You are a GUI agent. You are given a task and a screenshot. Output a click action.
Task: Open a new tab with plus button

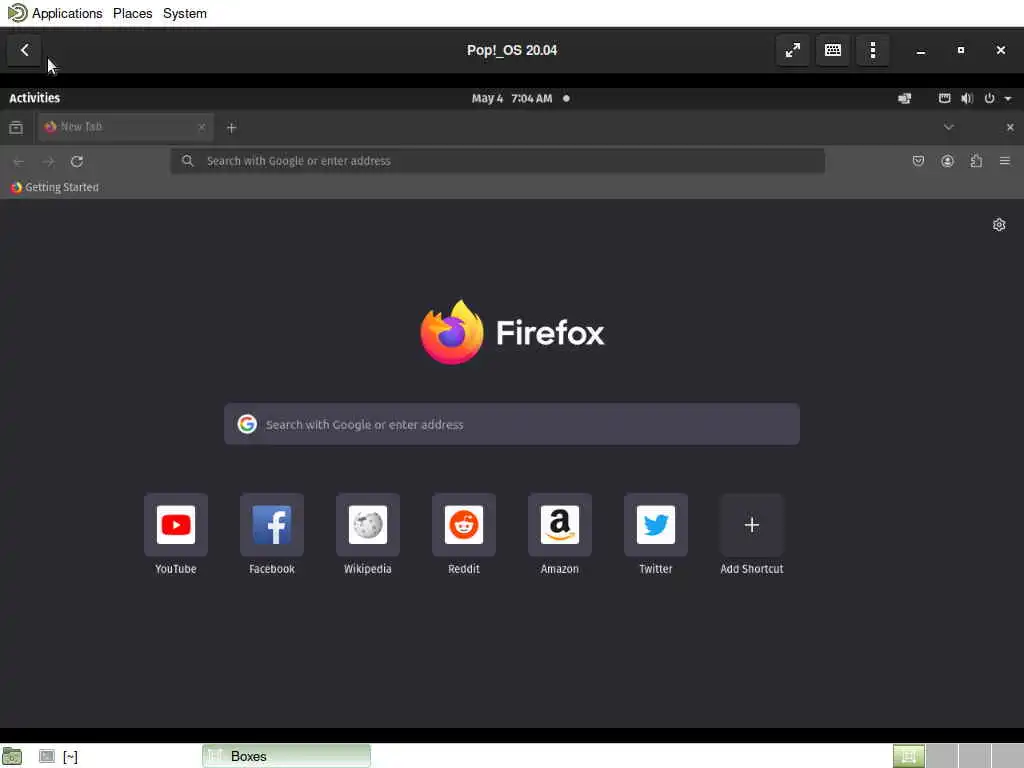click(x=231, y=127)
